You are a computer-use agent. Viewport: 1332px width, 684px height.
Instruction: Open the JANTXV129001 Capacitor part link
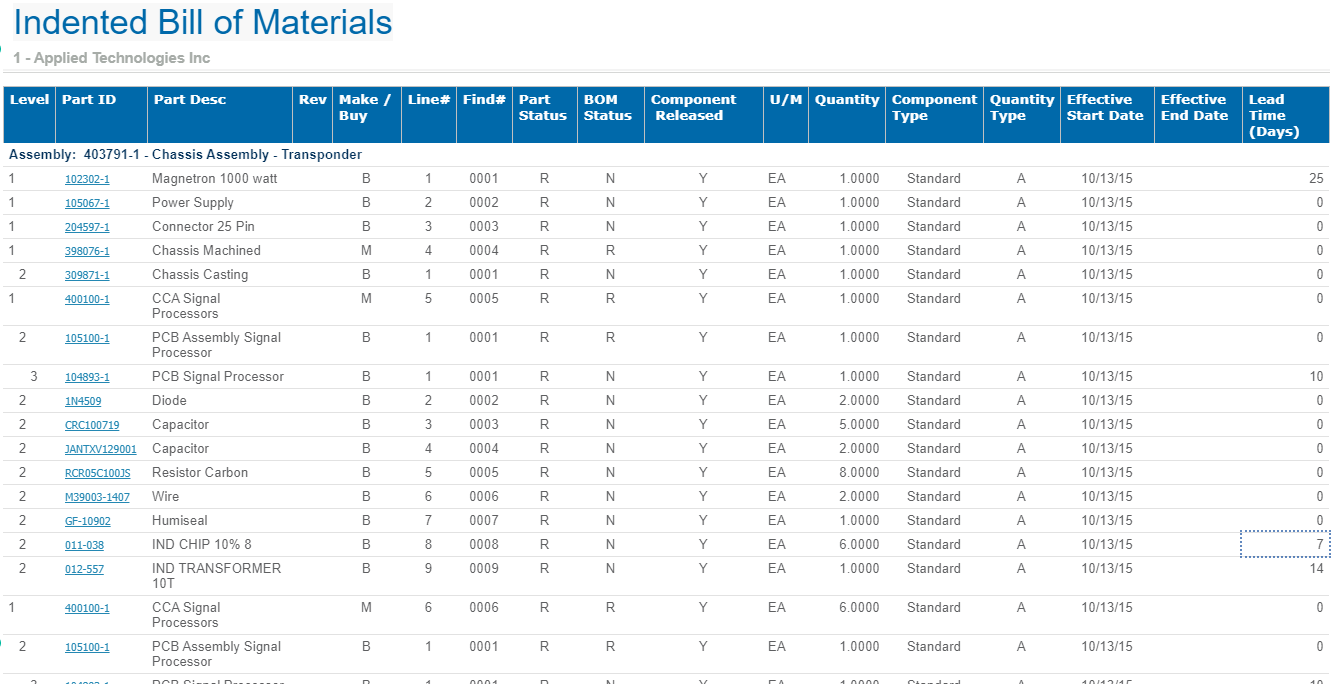pos(101,450)
